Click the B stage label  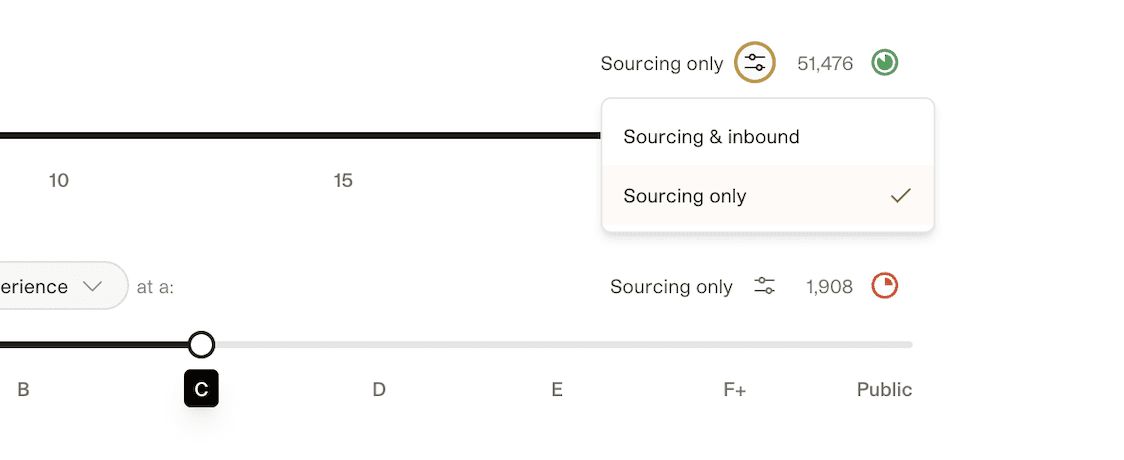pos(23,389)
